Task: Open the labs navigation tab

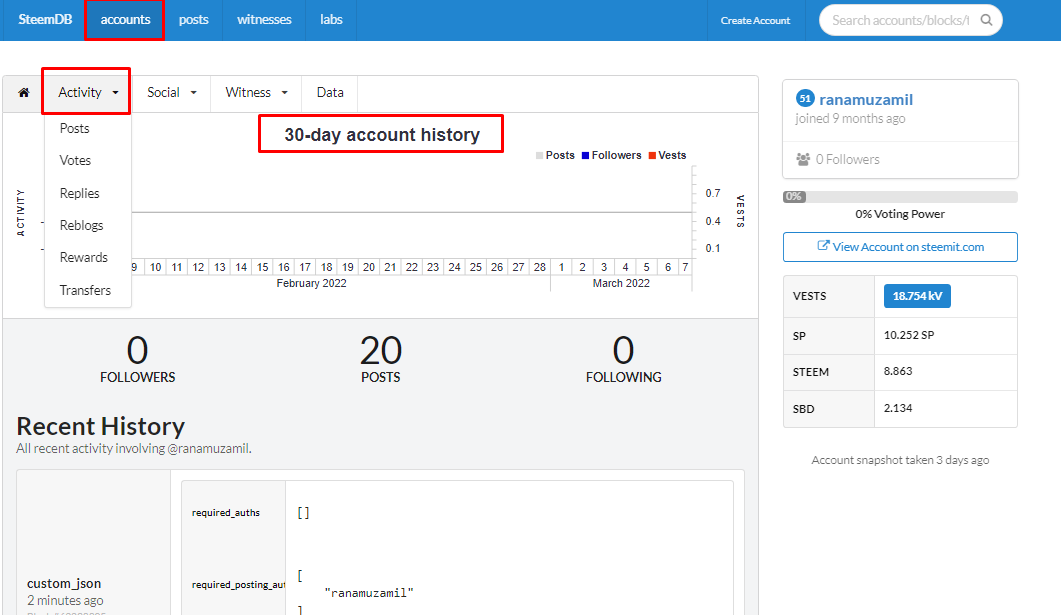Action: coord(331,20)
